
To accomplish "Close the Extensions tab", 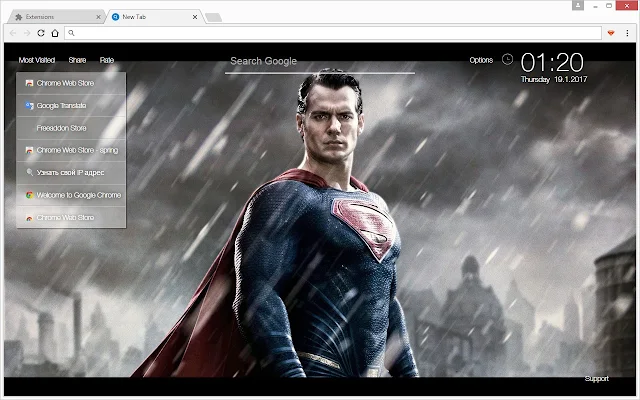I will 98,17.
